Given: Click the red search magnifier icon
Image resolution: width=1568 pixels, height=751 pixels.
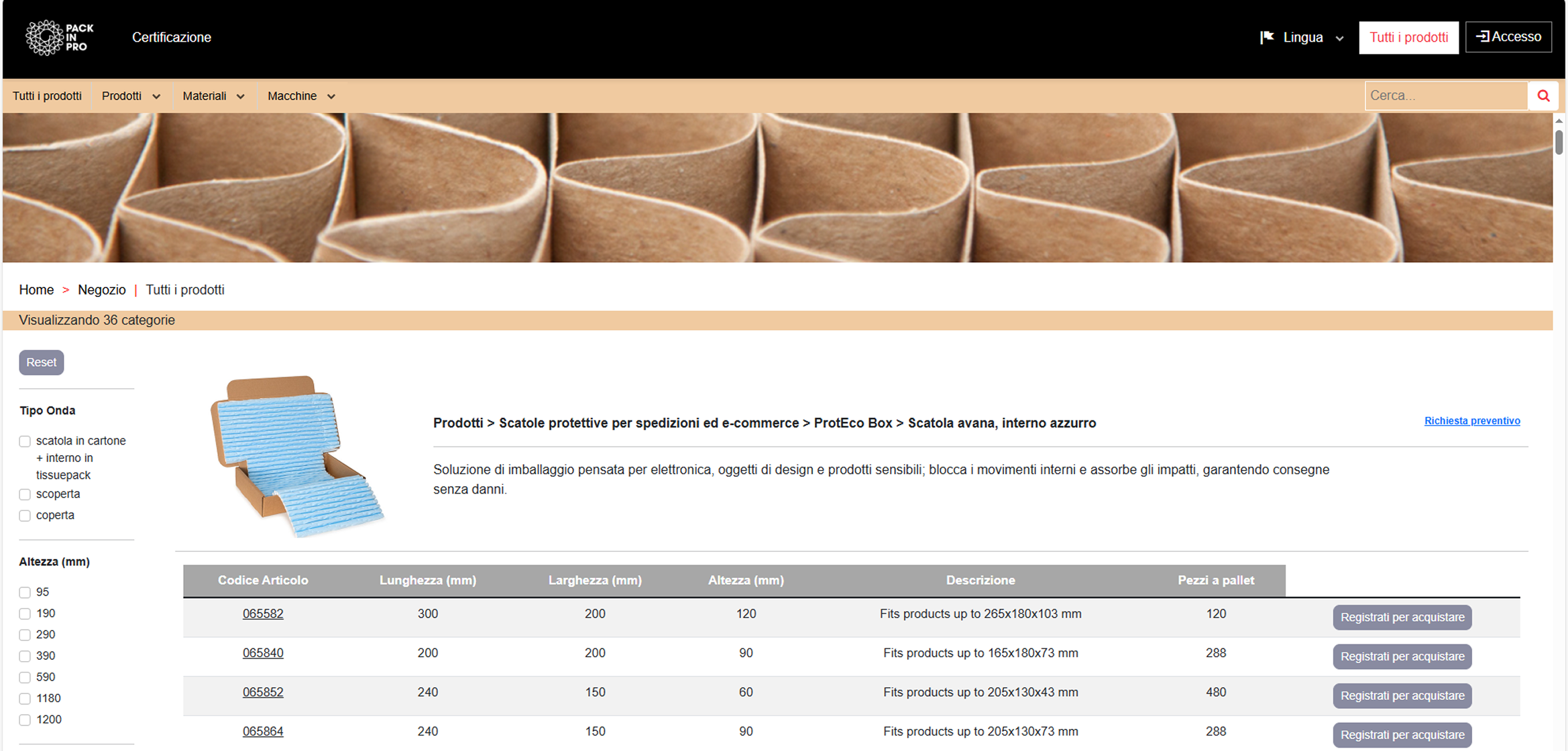Looking at the screenshot, I should point(1543,96).
